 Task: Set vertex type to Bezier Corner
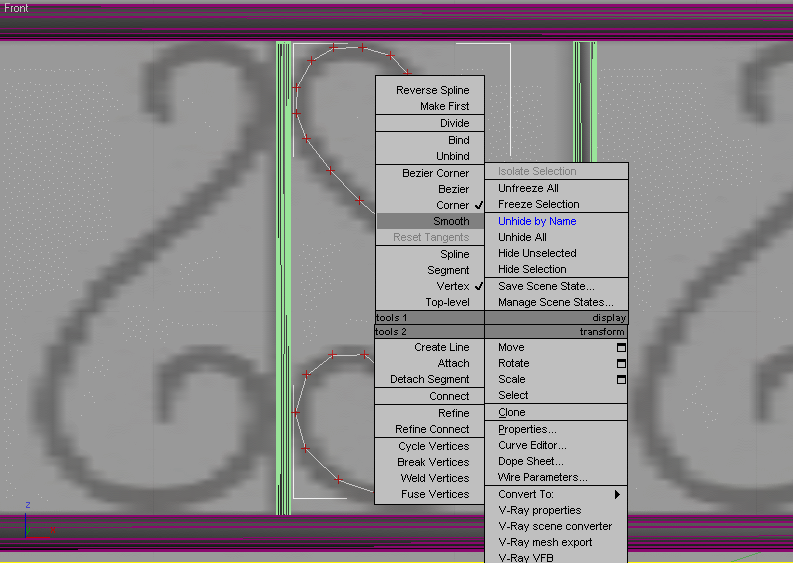point(435,173)
